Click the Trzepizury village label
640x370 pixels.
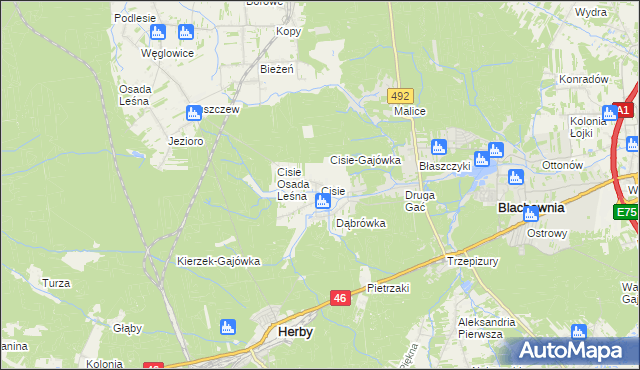(x=473, y=261)
